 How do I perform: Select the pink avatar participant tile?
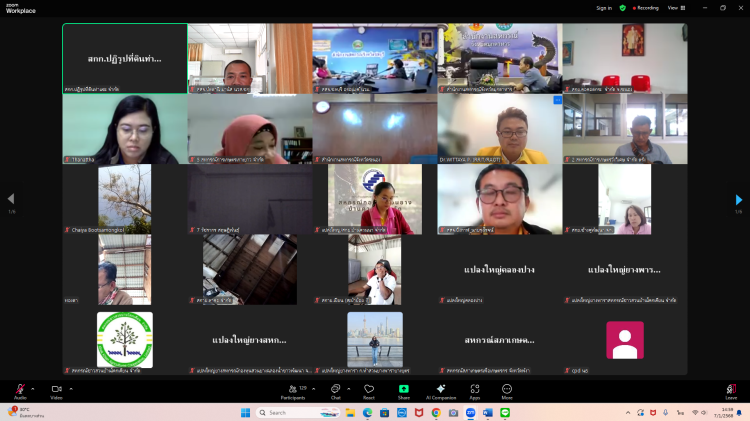pos(625,340)
